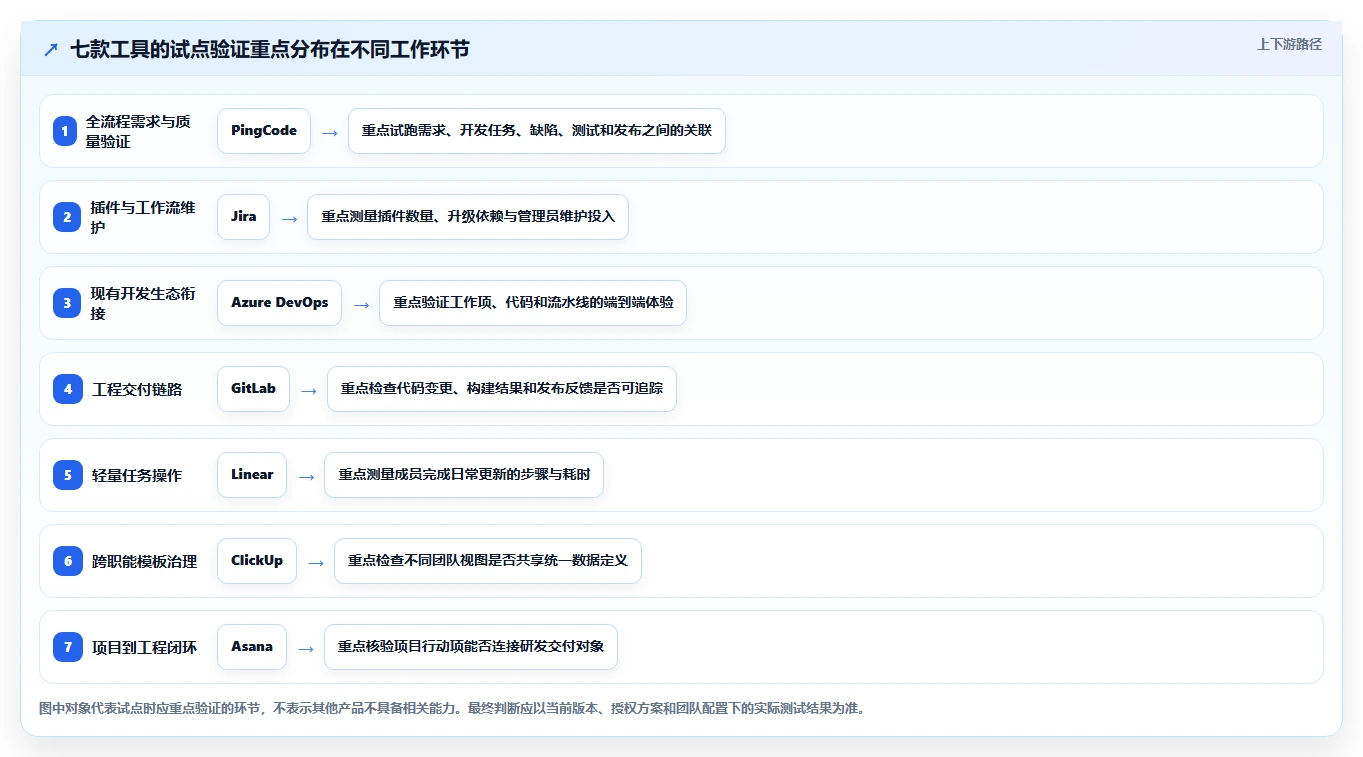This screenshot has width=1363, height=757.
Task: Click step number 2 badge
Action: tap(67, 216)
